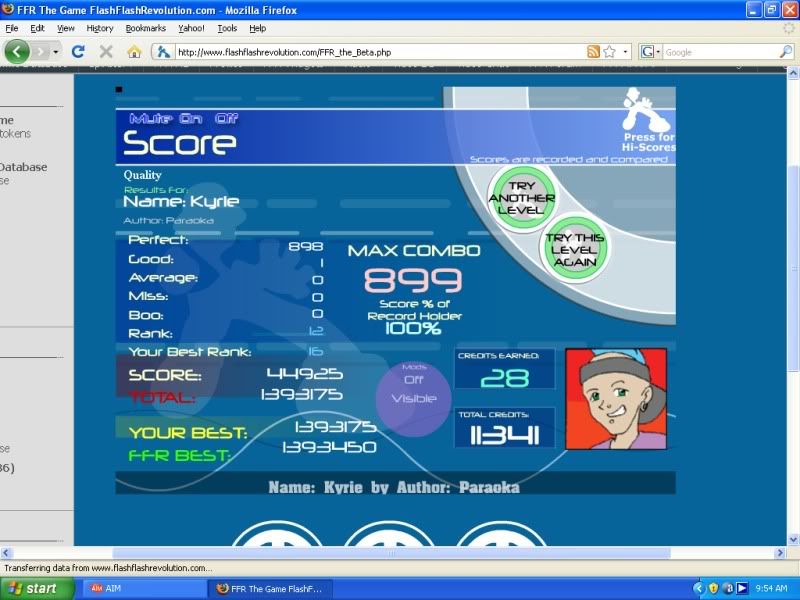Click Try This Level Again button
Viewport: 800px width, 600px height.
coord(575,250)
